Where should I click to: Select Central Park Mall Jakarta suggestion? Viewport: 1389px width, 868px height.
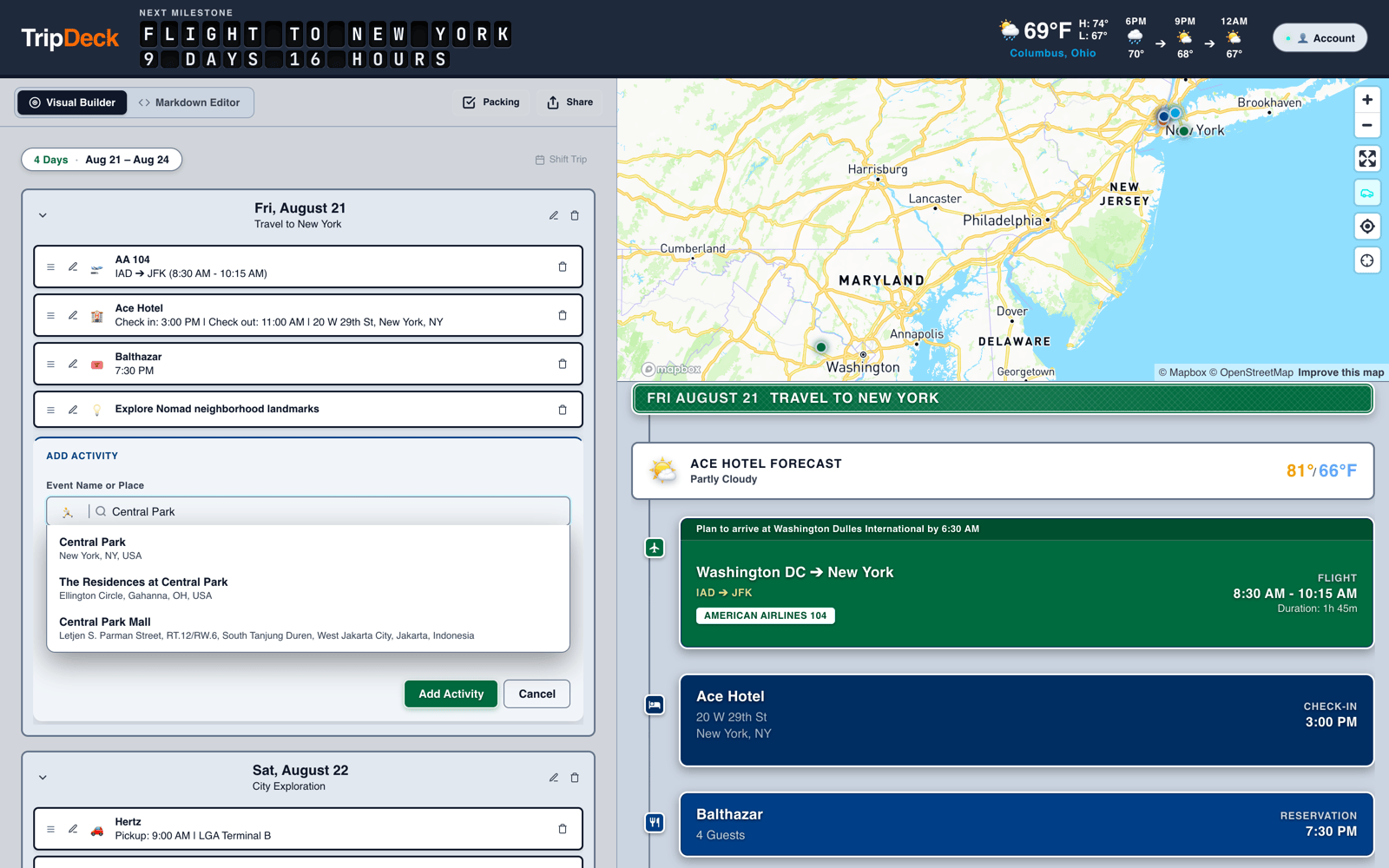coord(308,628)
